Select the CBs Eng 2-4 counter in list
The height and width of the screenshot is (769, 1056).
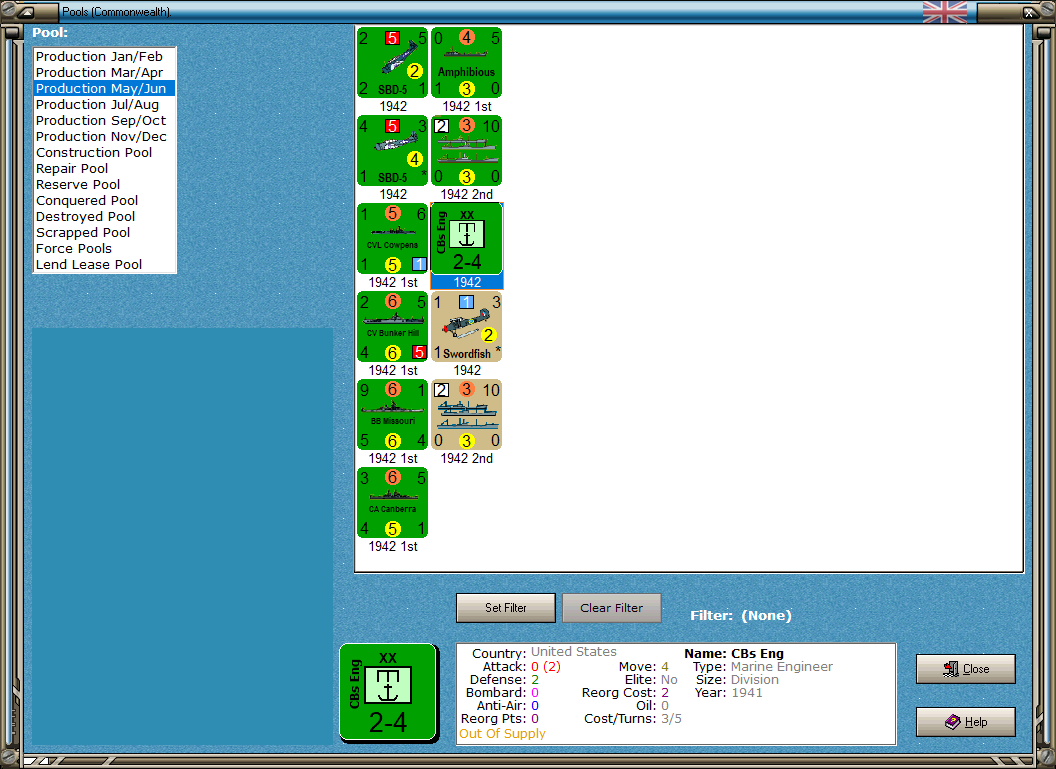466,239
